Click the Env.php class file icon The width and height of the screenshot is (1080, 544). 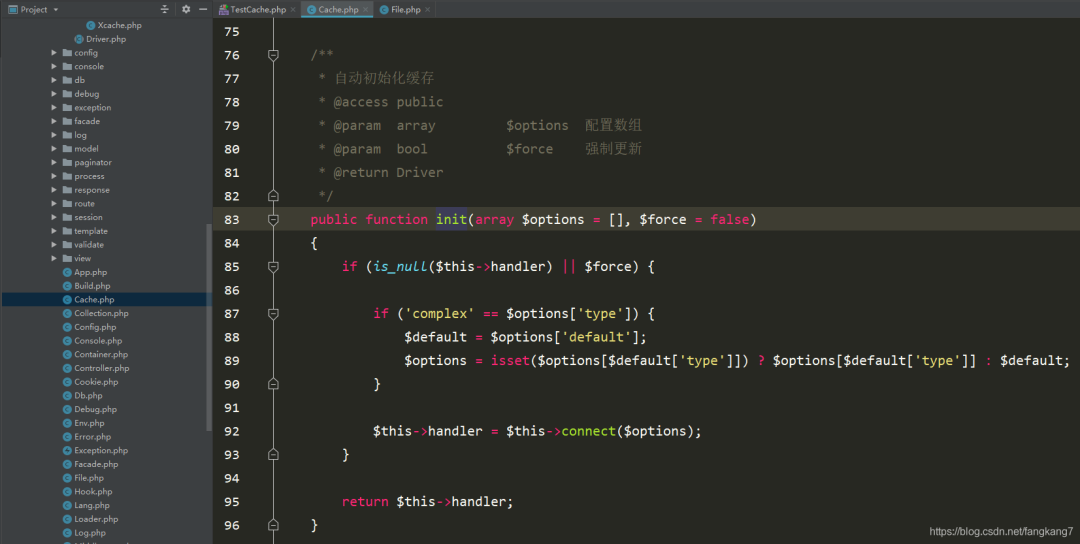coord(67,423)
